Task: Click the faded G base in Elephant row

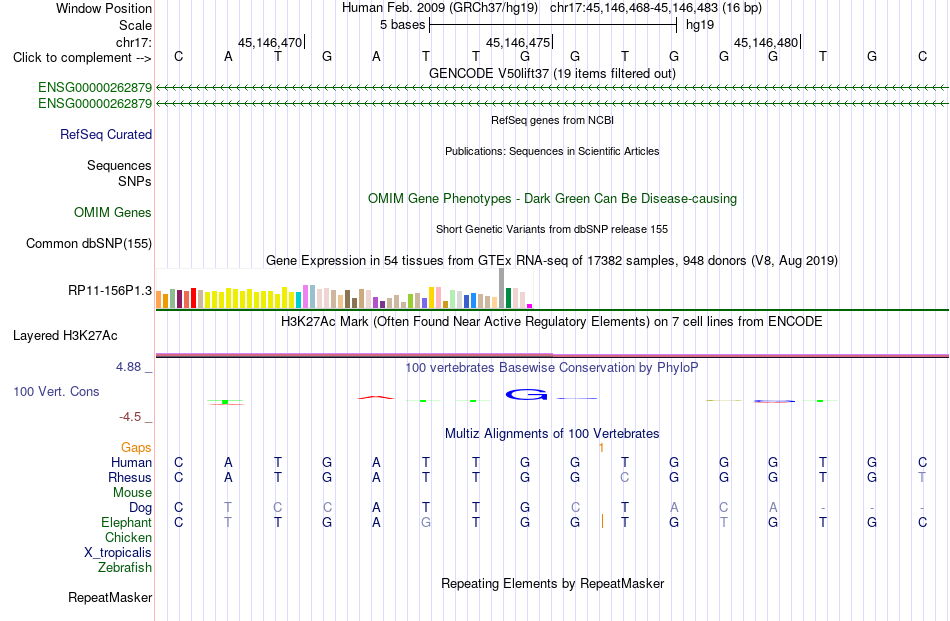Action: 426,523
